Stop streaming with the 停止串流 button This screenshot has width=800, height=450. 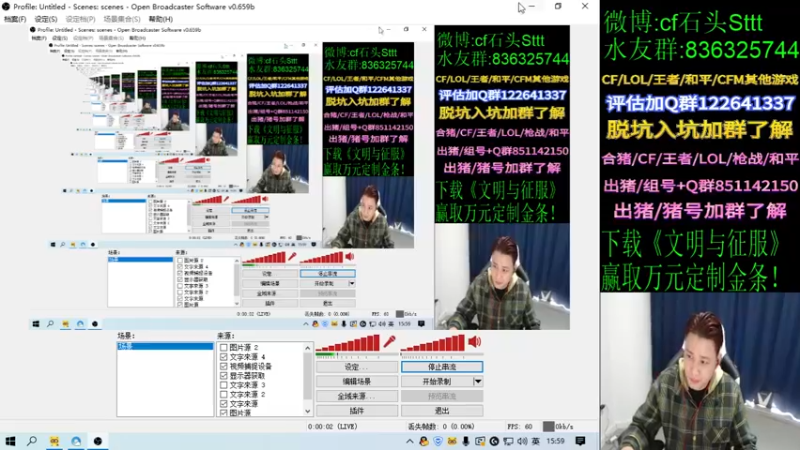pyautogui.click(x=442, y=367)
